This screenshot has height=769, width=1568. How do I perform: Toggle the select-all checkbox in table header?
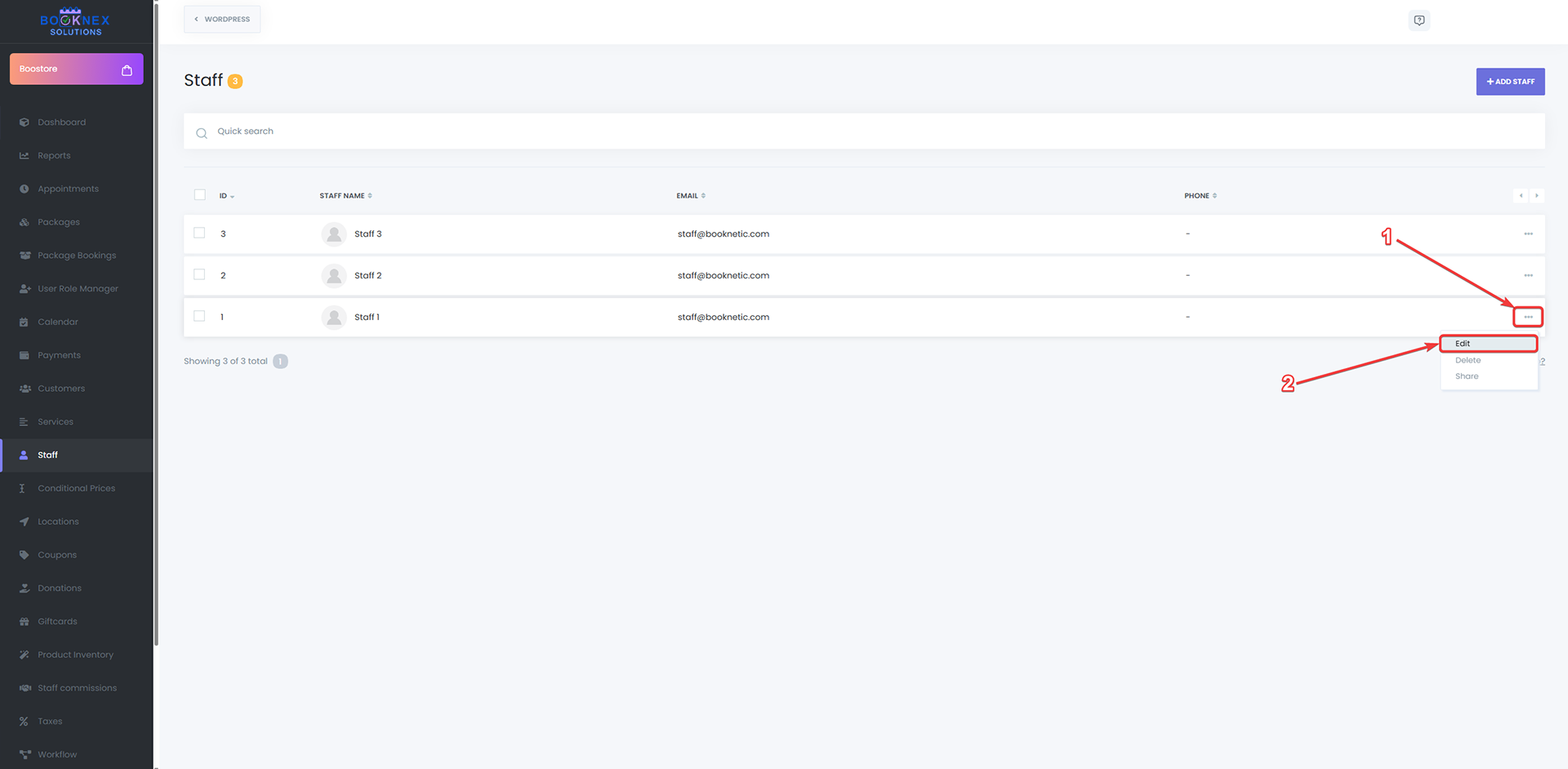[200, 195]
